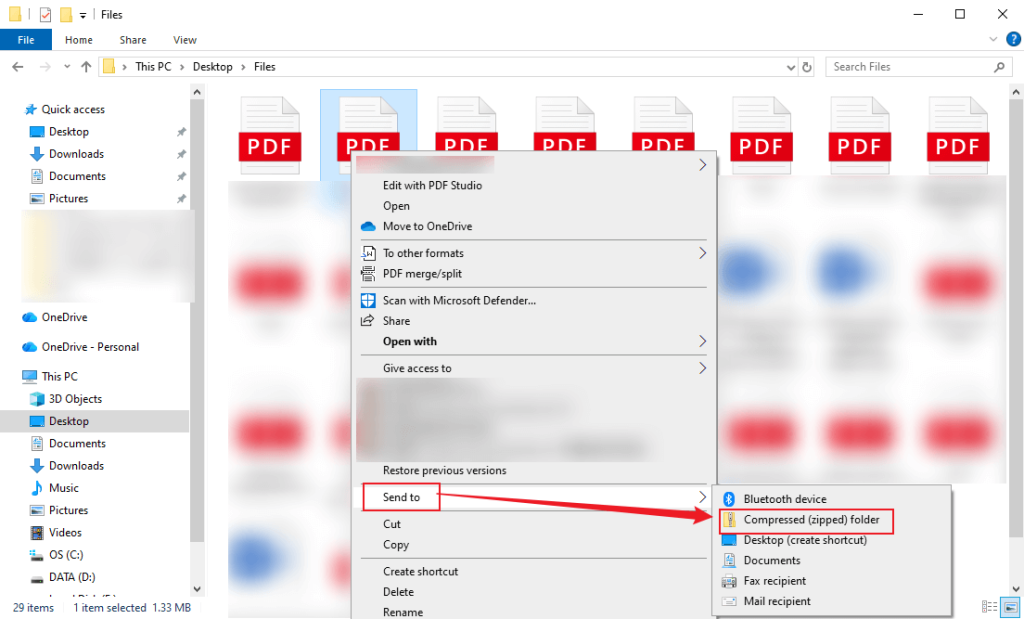Click the Back navigation arrow
The height and width of the screenshot is (619, 1024).
17,66
